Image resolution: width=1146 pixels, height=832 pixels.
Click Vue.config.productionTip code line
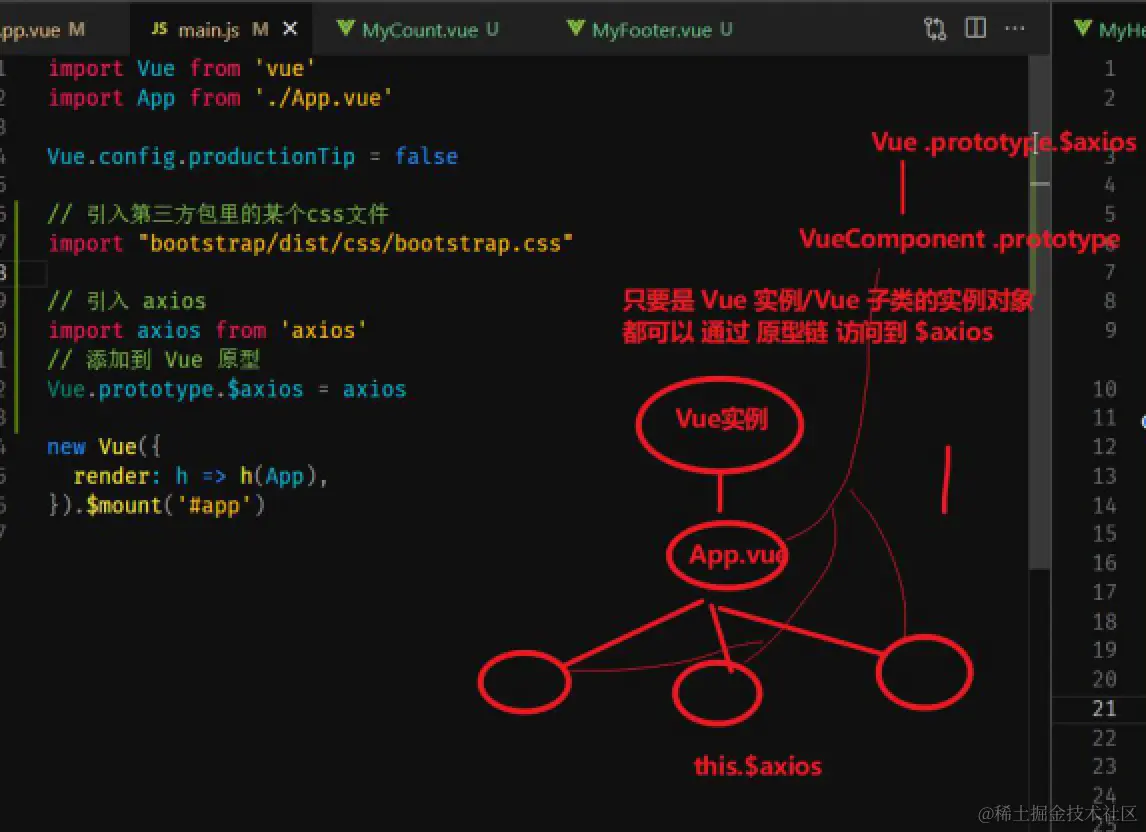click(252, 156)
